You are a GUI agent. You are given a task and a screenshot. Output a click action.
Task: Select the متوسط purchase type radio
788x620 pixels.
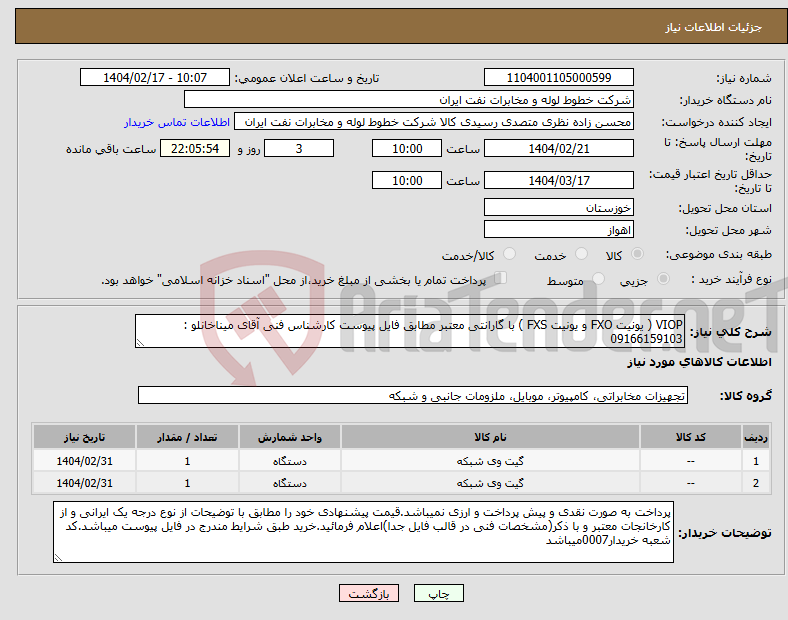point(598,279)
